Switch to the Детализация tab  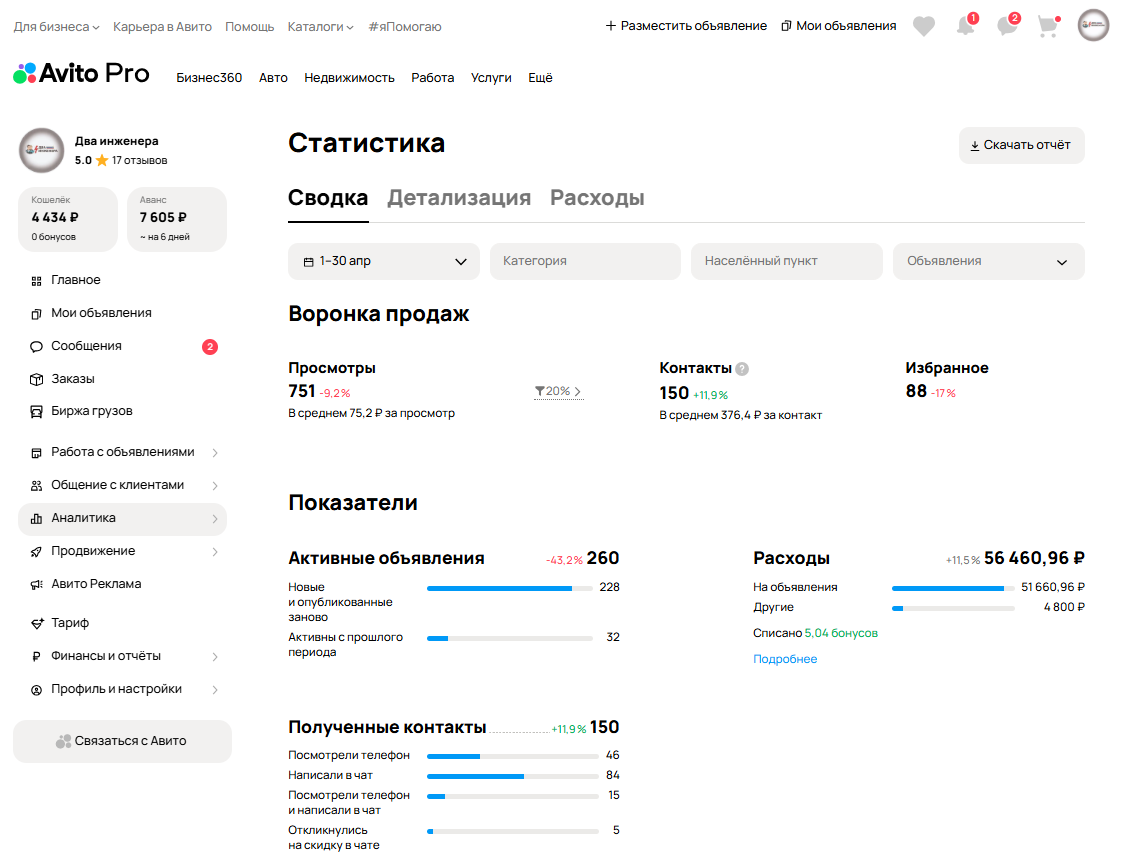pyautogui.click(x=459, y=198)
